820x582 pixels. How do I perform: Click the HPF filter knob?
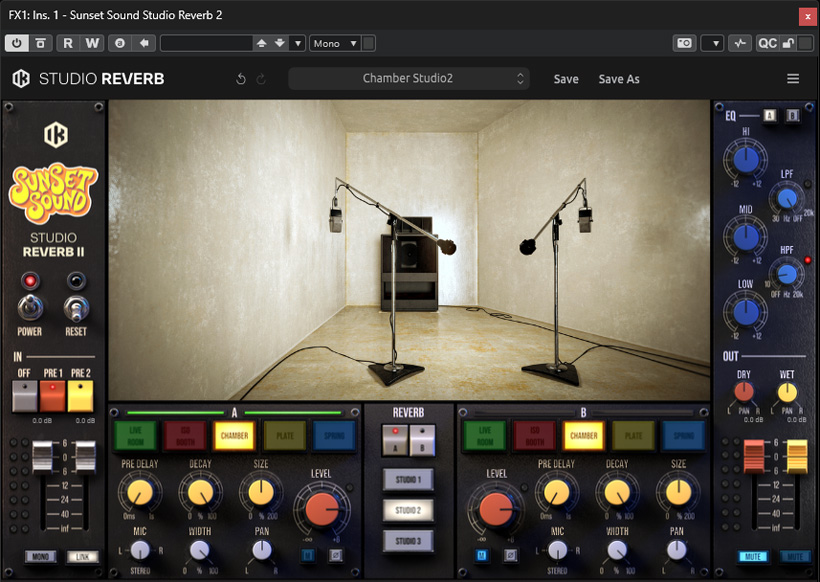787,275
